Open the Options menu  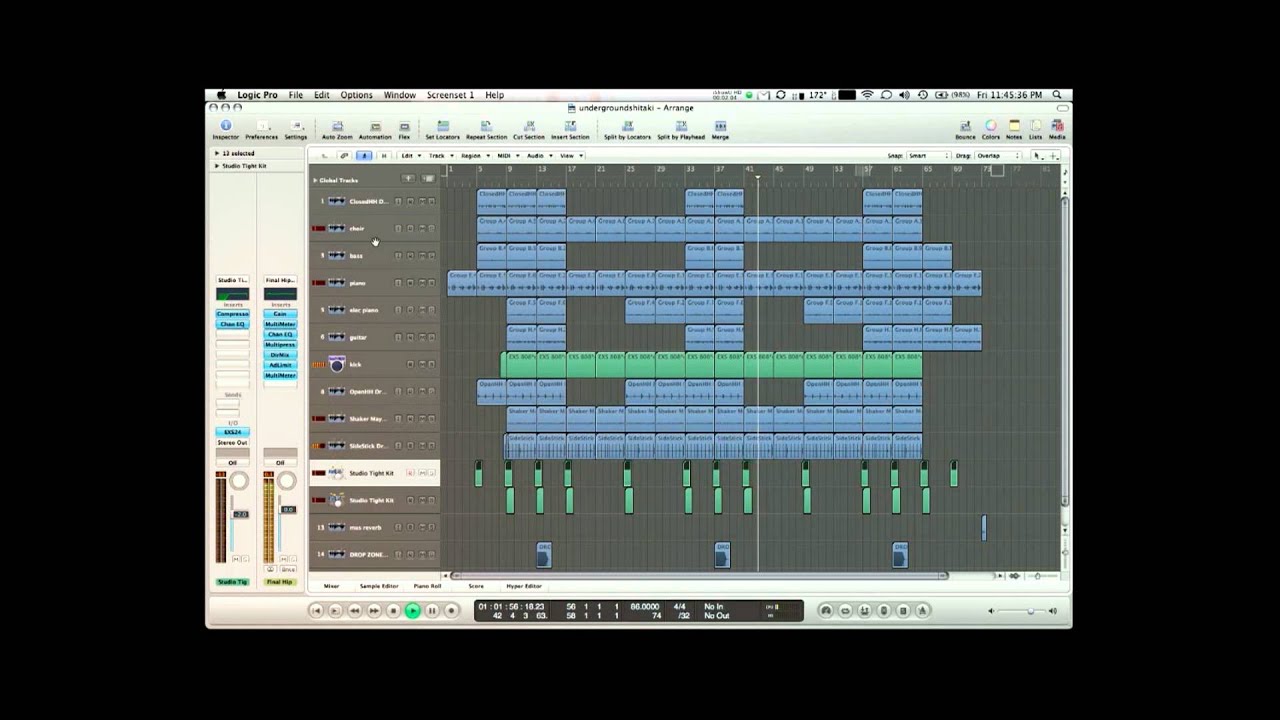point(356,95)
